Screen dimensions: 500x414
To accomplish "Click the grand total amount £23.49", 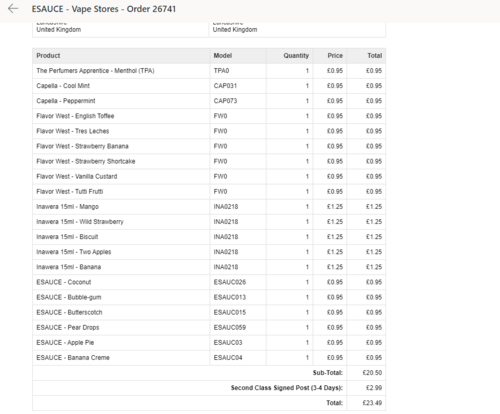I will (372, 403).
